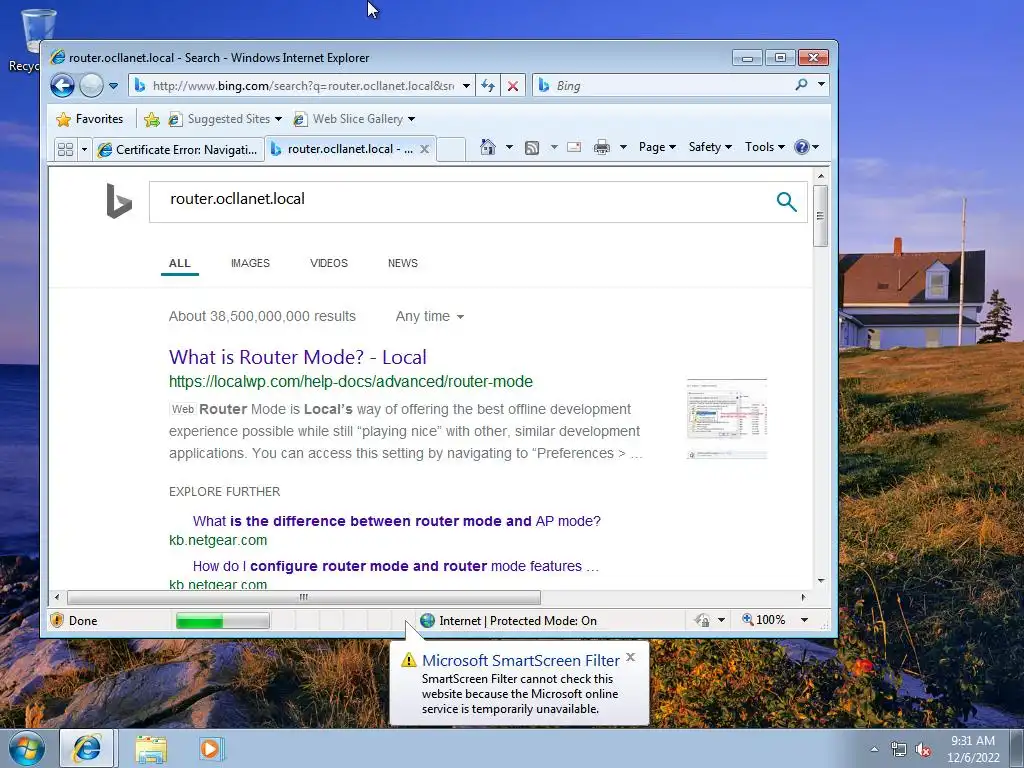Click the Bing page search text field
The height and width of the screenshot is (768, 1024).
pos(457,202)
